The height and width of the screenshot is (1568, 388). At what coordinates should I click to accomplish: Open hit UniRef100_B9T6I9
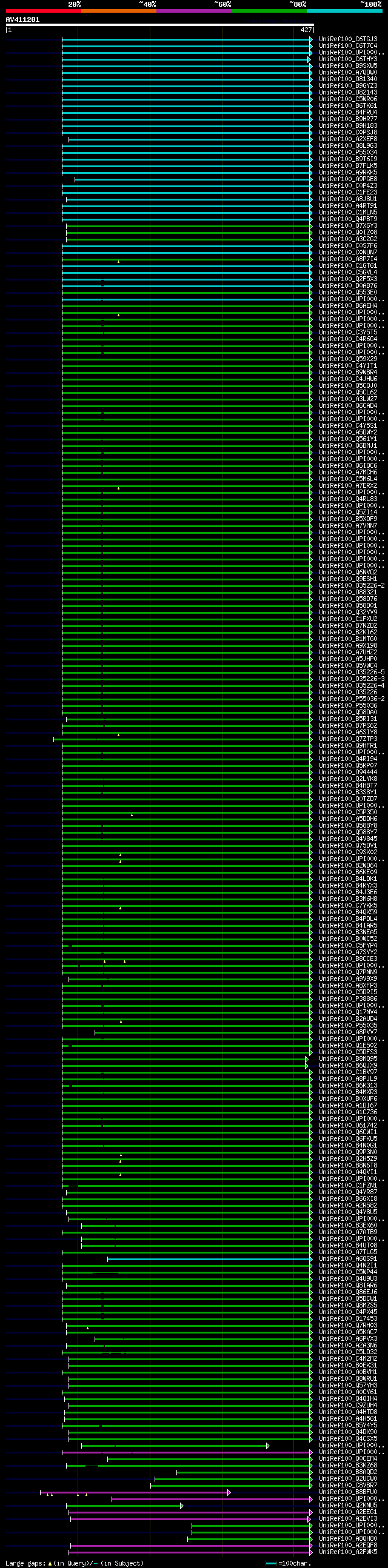click(x=348, y=159)
